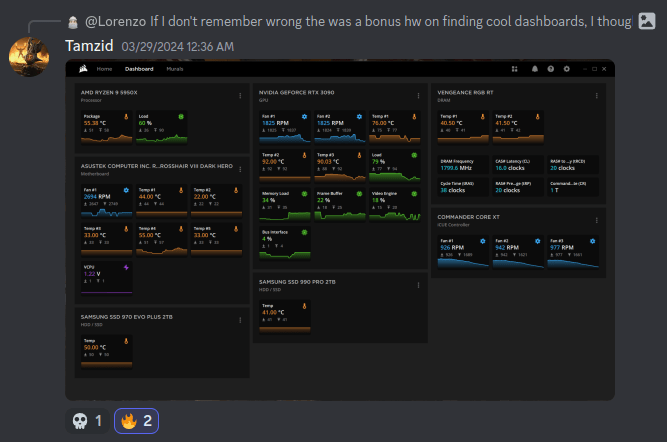This screenshot has height=442, width=667.
Task: Open the iCUE help question mark icon
Action: click(550, 69)
